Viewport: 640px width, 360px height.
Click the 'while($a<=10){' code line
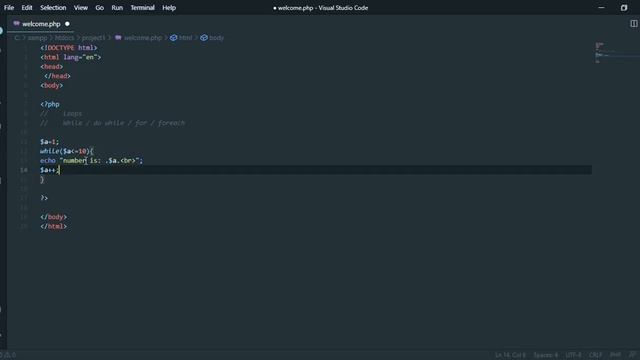tap(67, 151)
